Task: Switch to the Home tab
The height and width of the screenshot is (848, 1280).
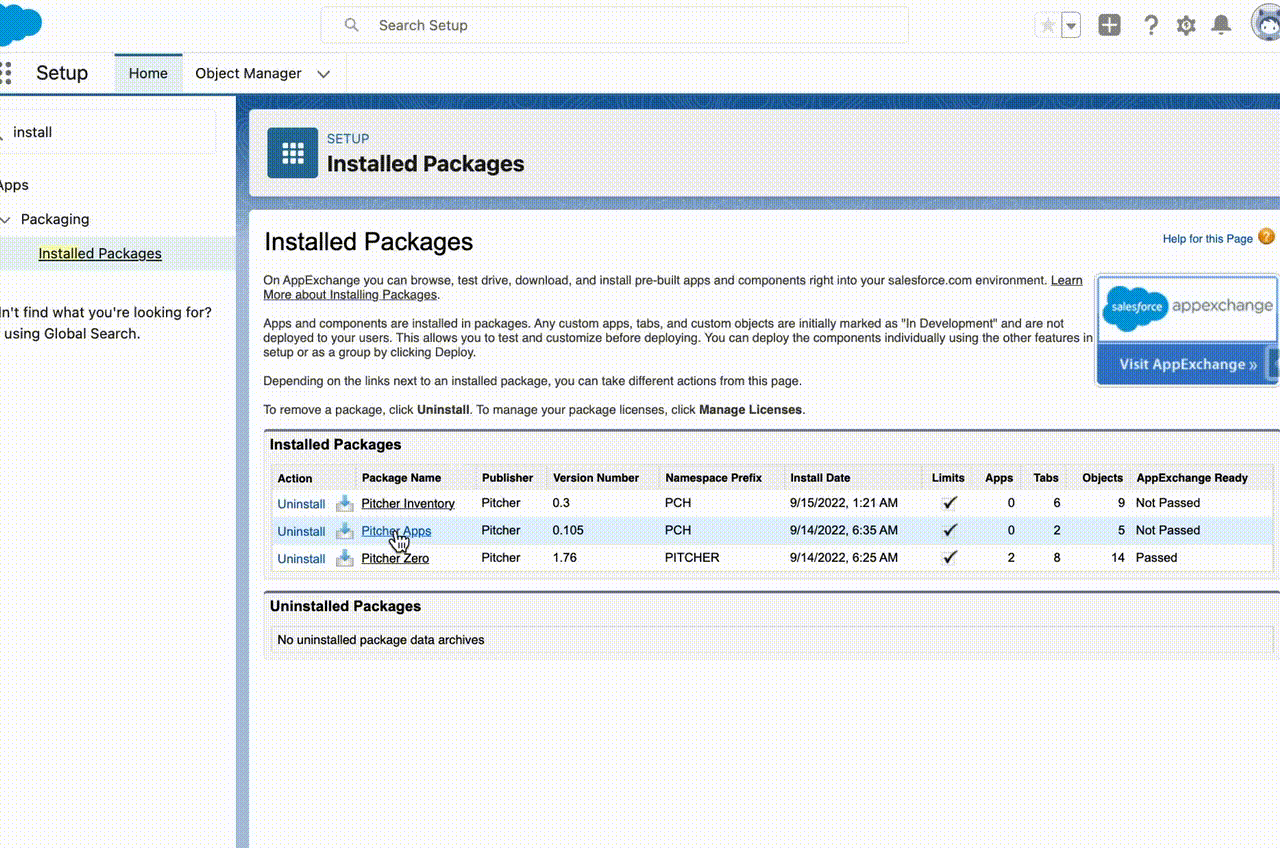Action: 148,73
